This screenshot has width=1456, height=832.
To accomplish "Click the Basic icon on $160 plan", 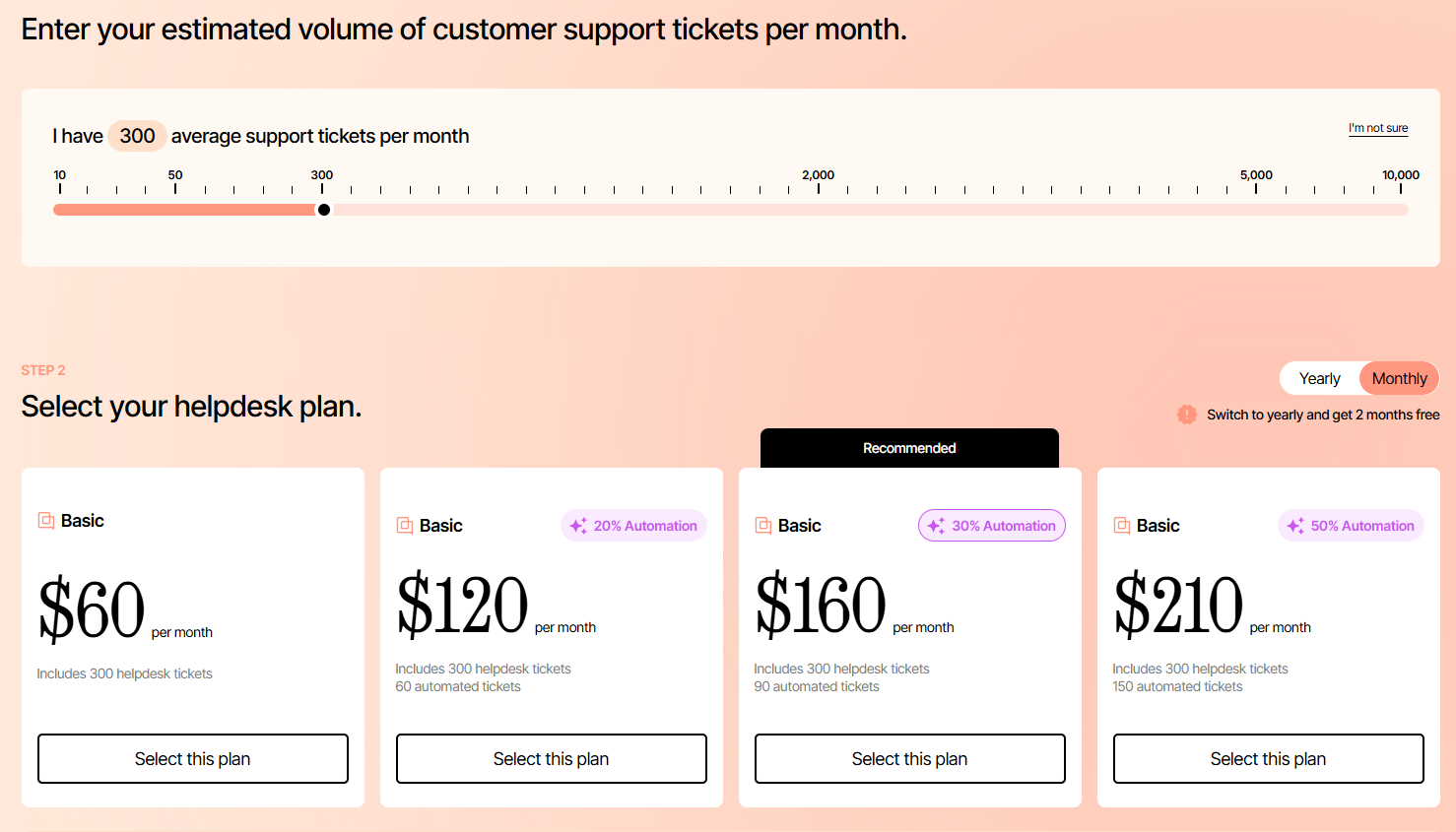I will coord(763,526).
